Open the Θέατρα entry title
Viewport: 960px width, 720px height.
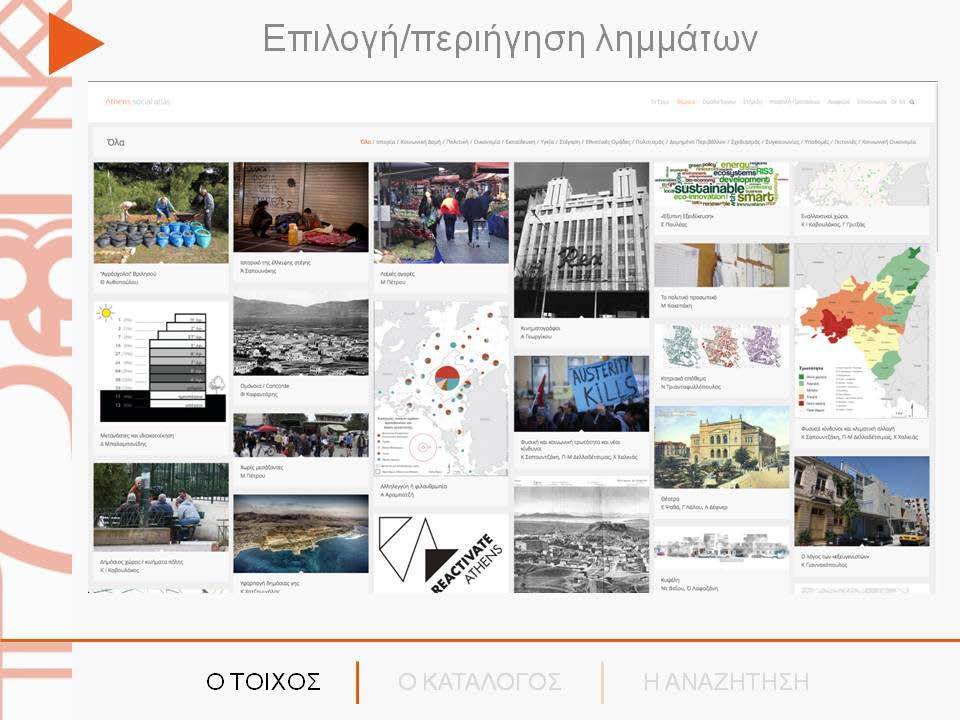[670, 499]
